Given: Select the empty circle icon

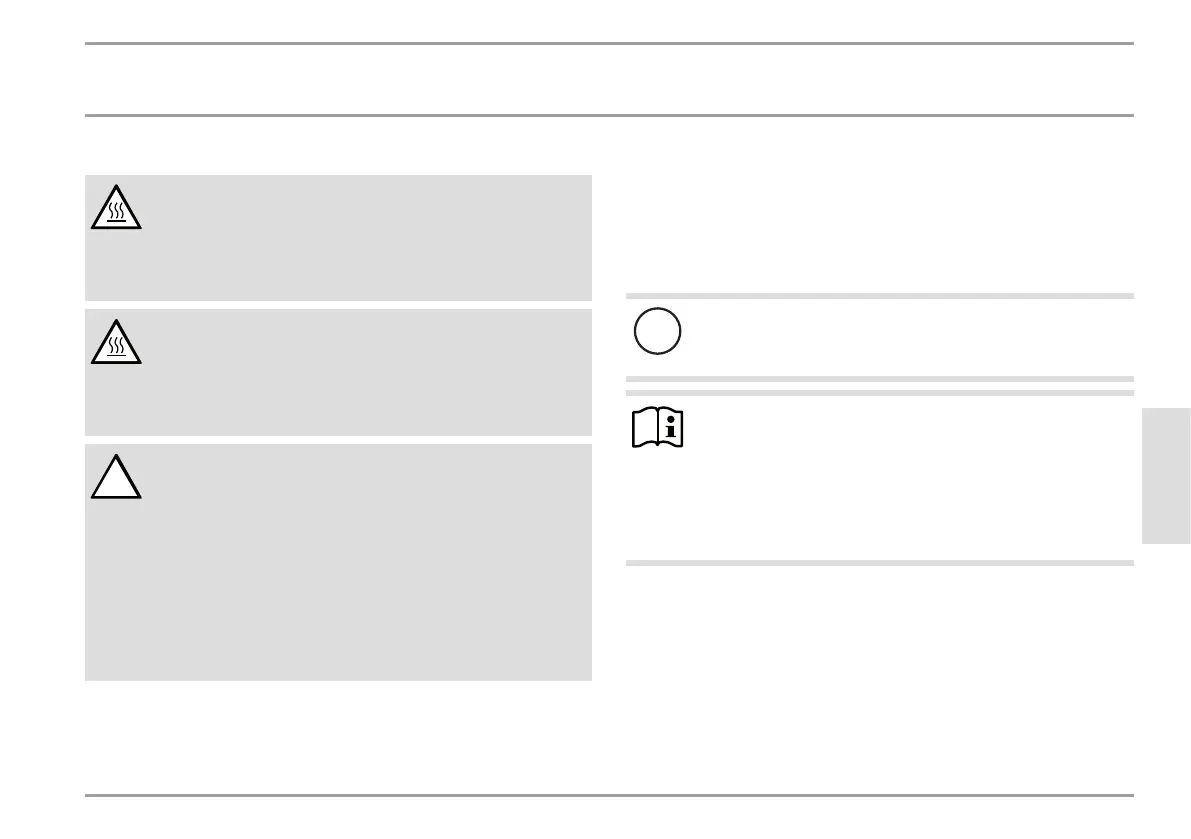Looking at the screenshot, I should pyautogui.click(x=658, y=331).
